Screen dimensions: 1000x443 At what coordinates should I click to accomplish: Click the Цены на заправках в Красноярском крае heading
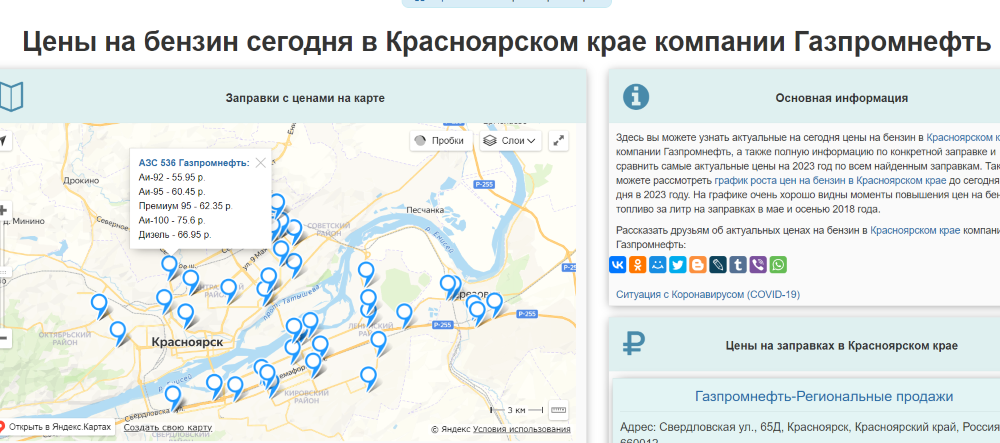[x=841, y=345]
